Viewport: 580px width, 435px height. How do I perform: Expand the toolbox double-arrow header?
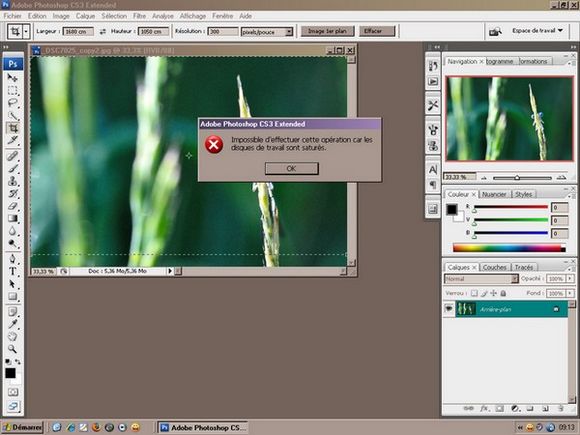click(x=6, y=47)
